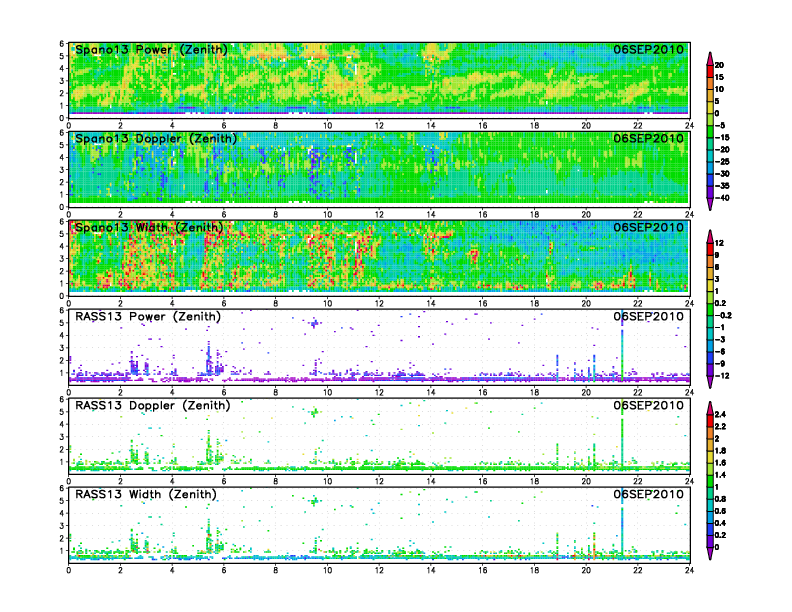Screen dimensions: 792x612
Task: Click the 'Spano13 Doppler (Zenith)' panel title
Action: [x=156, y=139]
